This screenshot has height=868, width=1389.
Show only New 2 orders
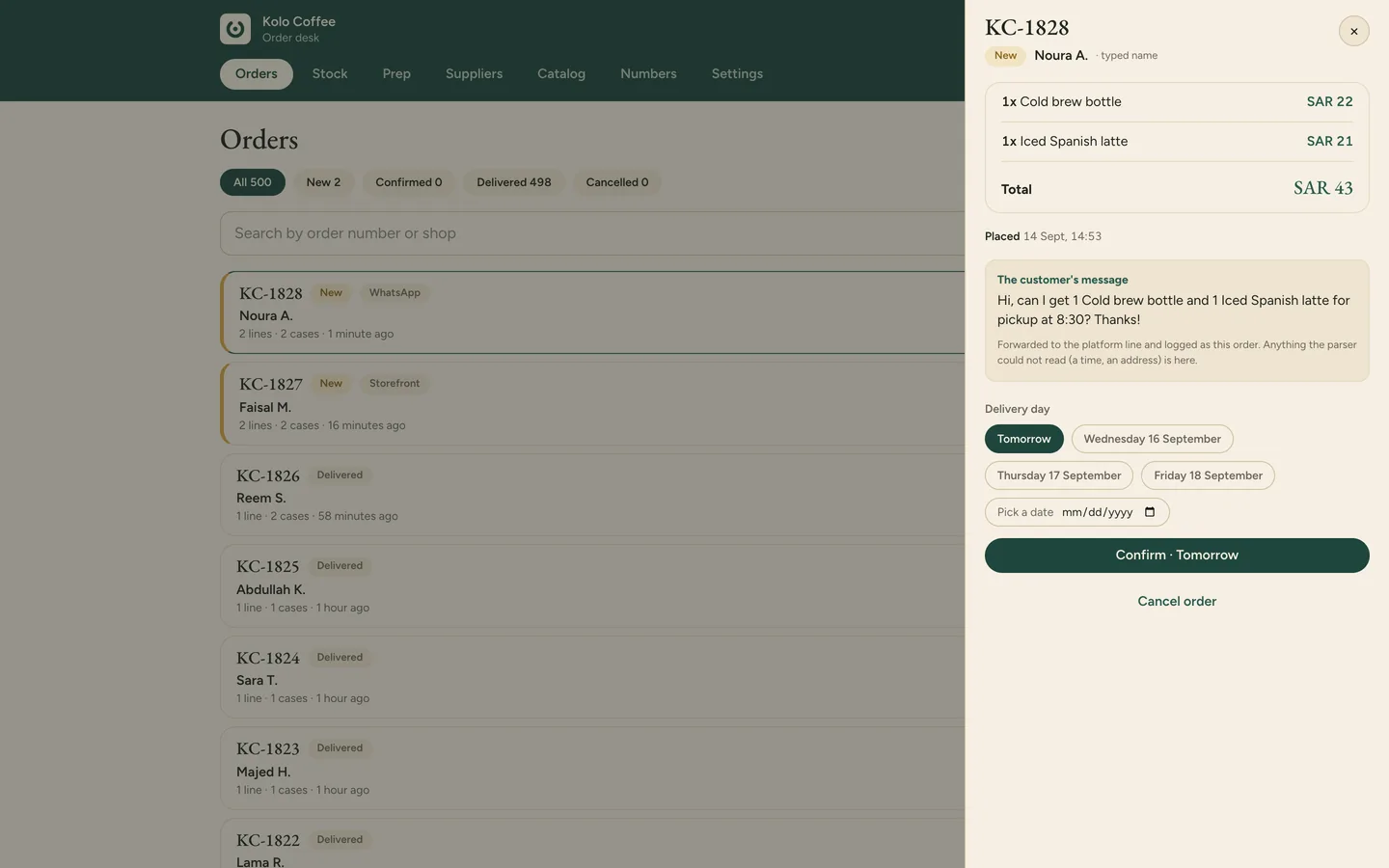pos(323,182)
